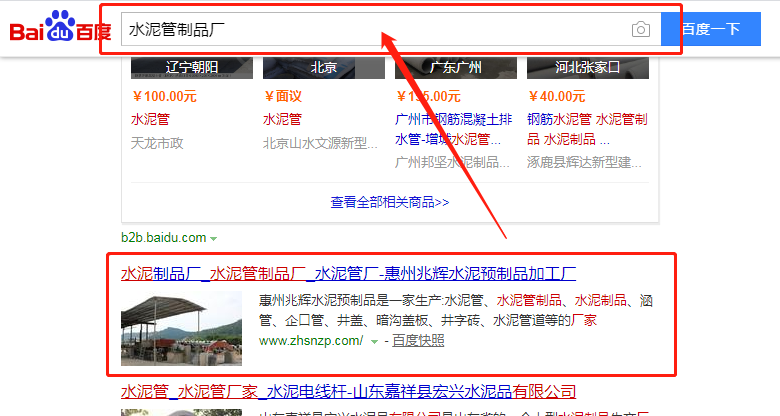Open the 北京 product thumbnail
Image resolution: width=780 pixels, height=416 pixels.
pos(322,68)
